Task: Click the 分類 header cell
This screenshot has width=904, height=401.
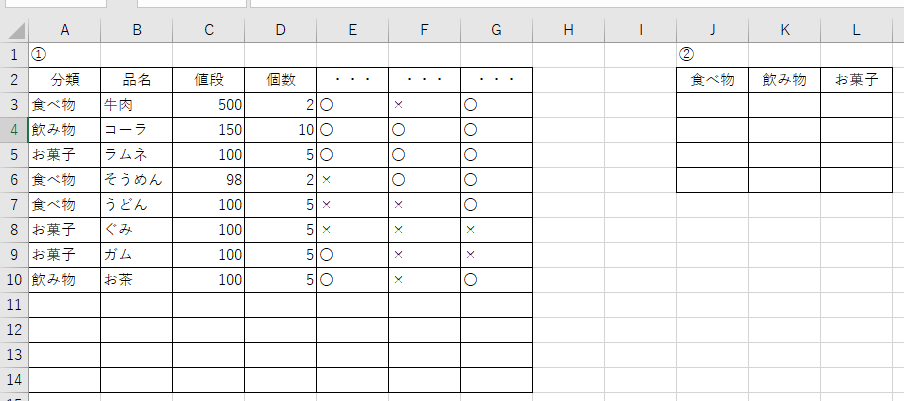Action: pos(64,79)
